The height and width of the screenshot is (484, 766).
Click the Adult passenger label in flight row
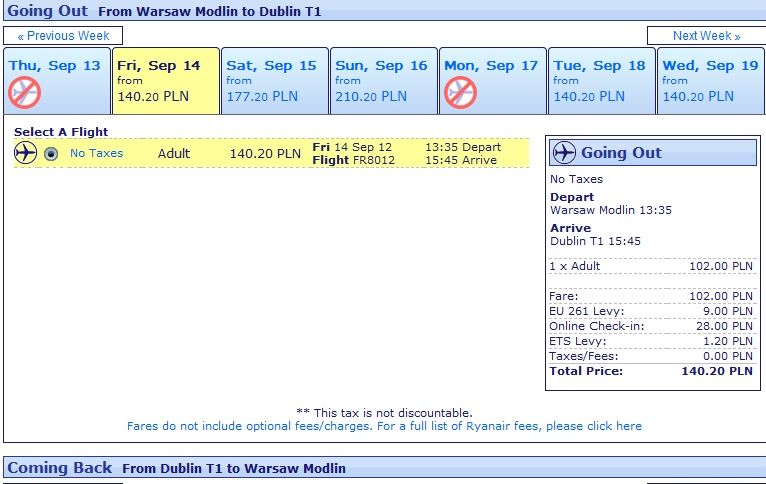pyautogui.click(x=173, y=153)
